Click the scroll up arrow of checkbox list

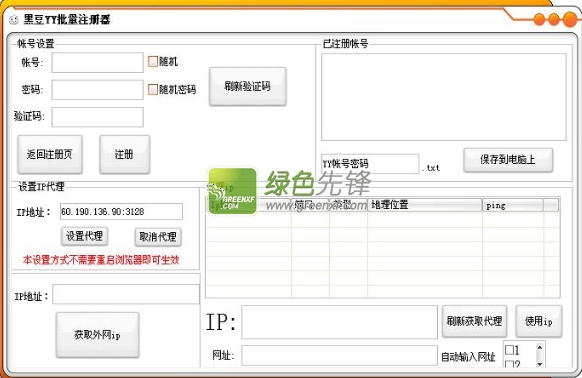click(540, 348)
